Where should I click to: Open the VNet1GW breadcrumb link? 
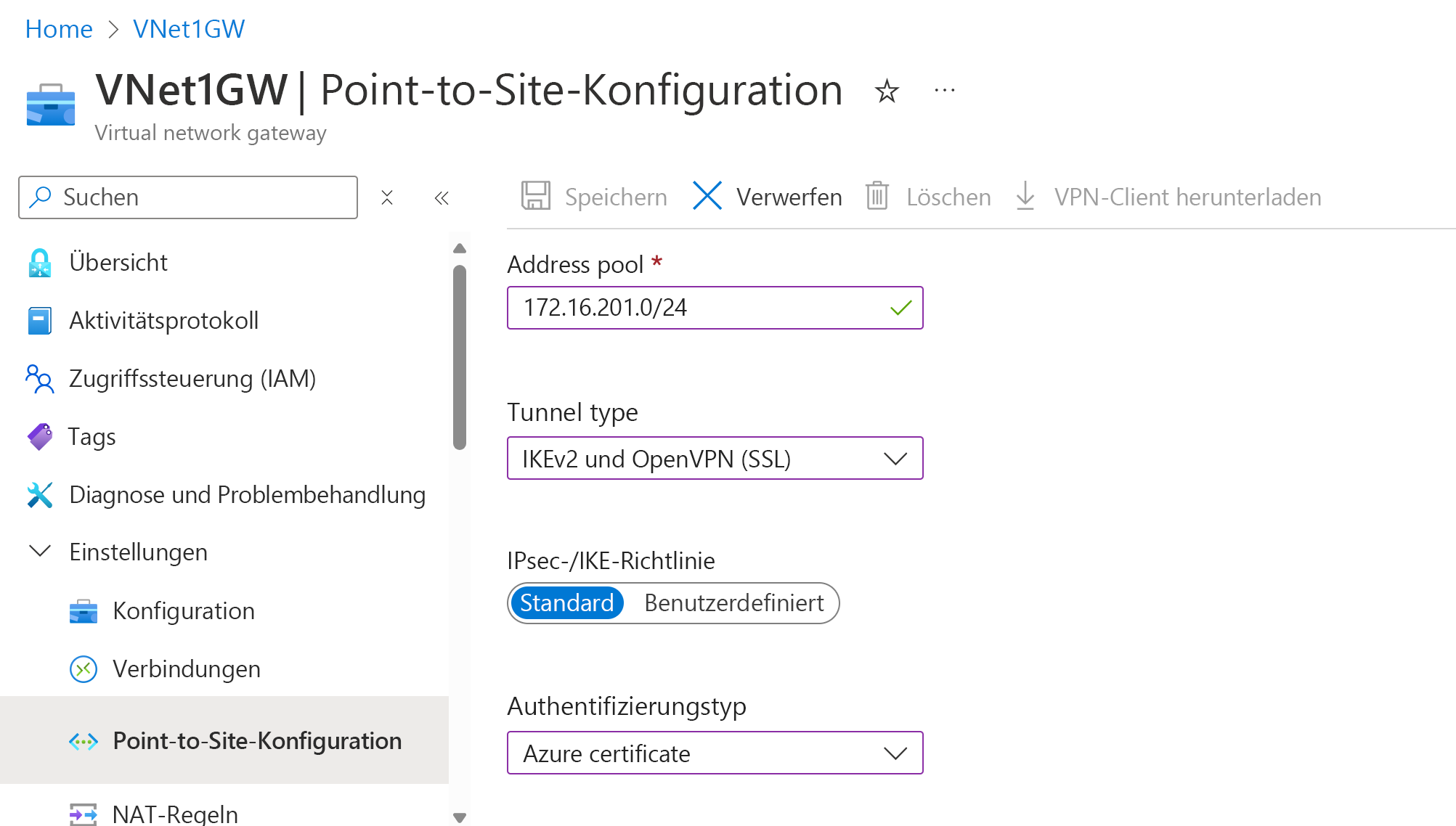click(189, 29)
